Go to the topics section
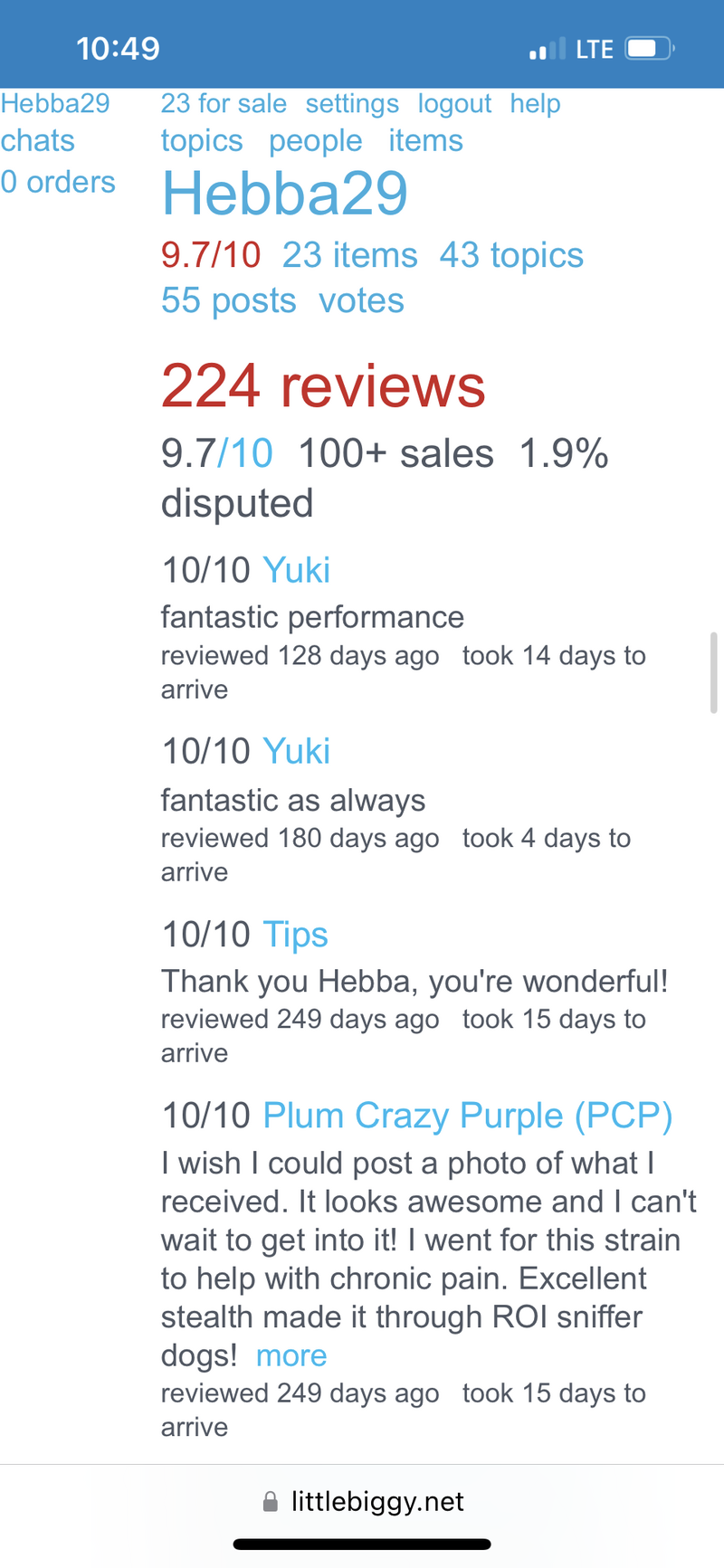This screenshot has width=724, height=1568. pyautogui.click(x=202, y=141)
